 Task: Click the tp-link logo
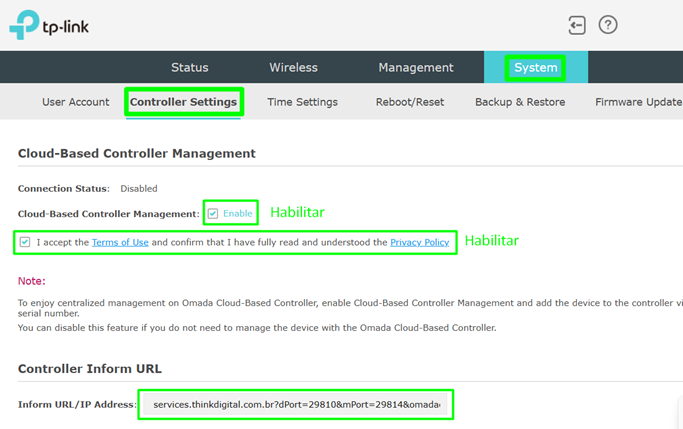tap(49, 26)
